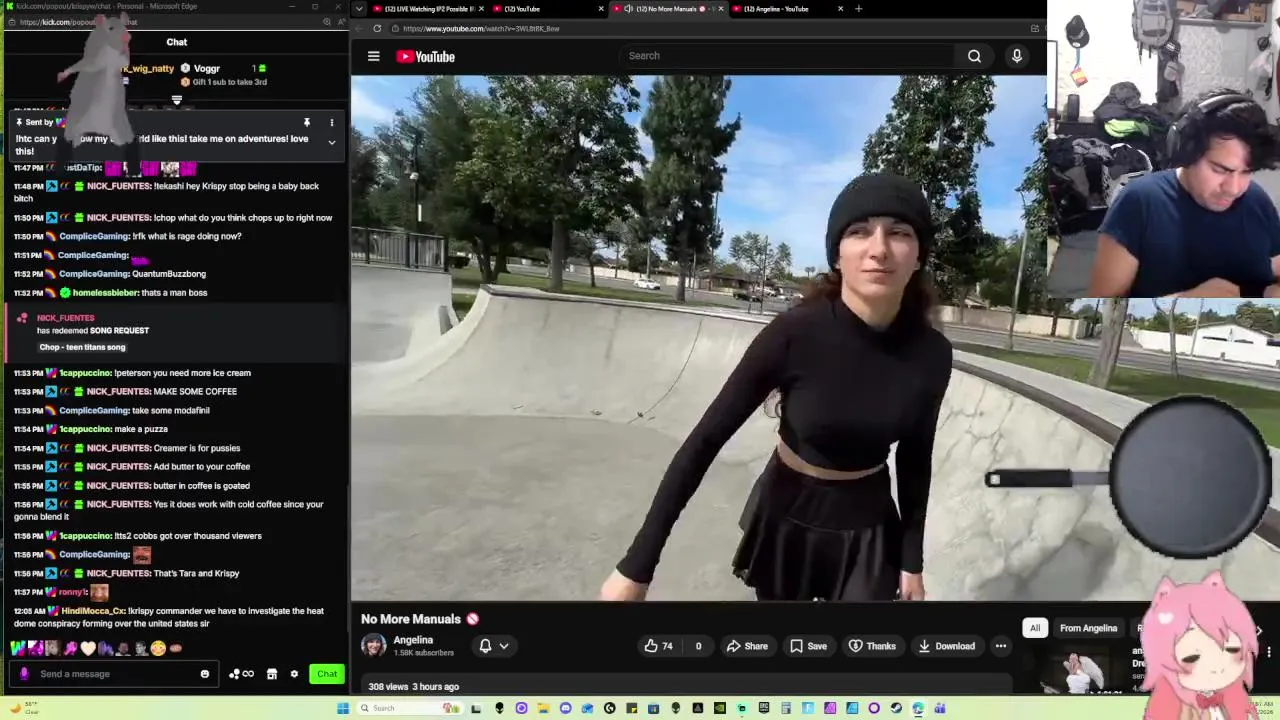
Task: Click the YouTube search magnifier button
Action: tap(974, 57)
